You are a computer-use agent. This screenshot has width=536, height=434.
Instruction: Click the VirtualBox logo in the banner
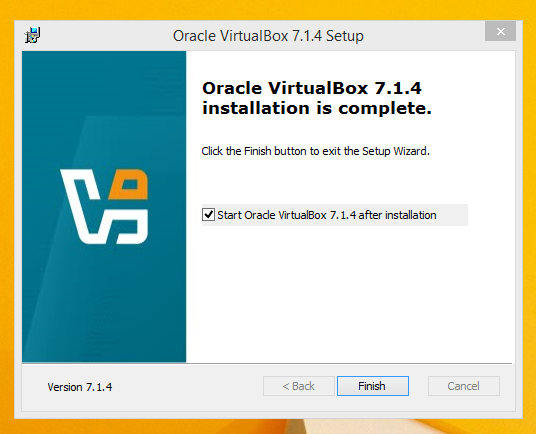click(104, 206)
